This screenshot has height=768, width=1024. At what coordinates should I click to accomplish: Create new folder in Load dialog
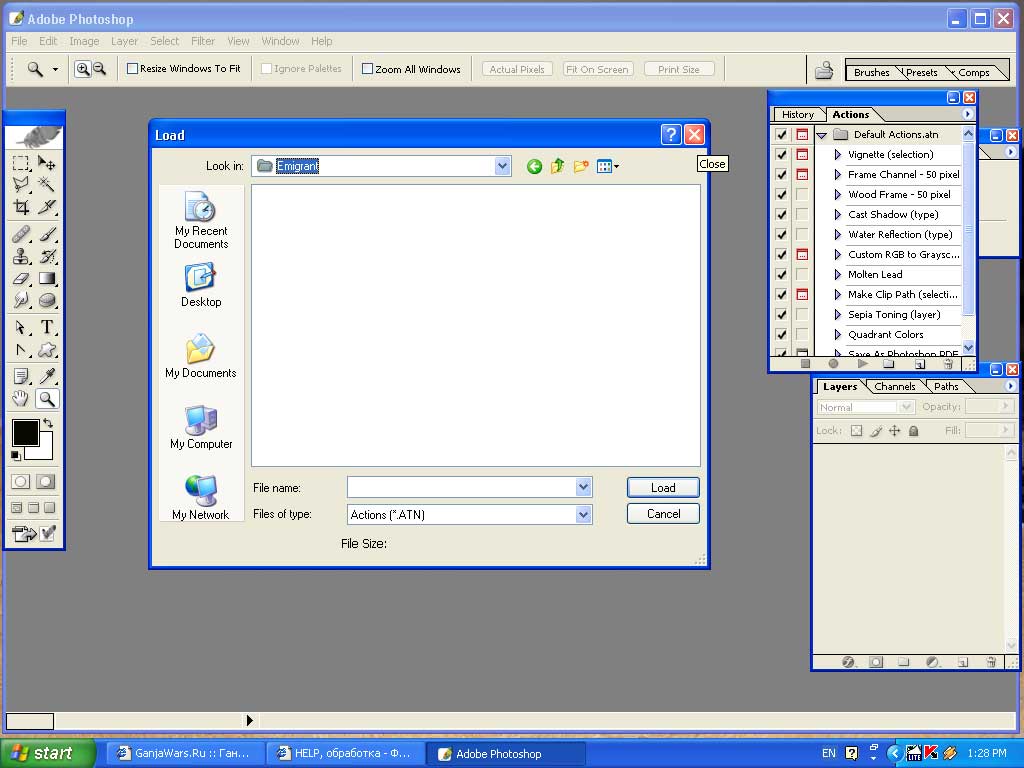[581, 167]
